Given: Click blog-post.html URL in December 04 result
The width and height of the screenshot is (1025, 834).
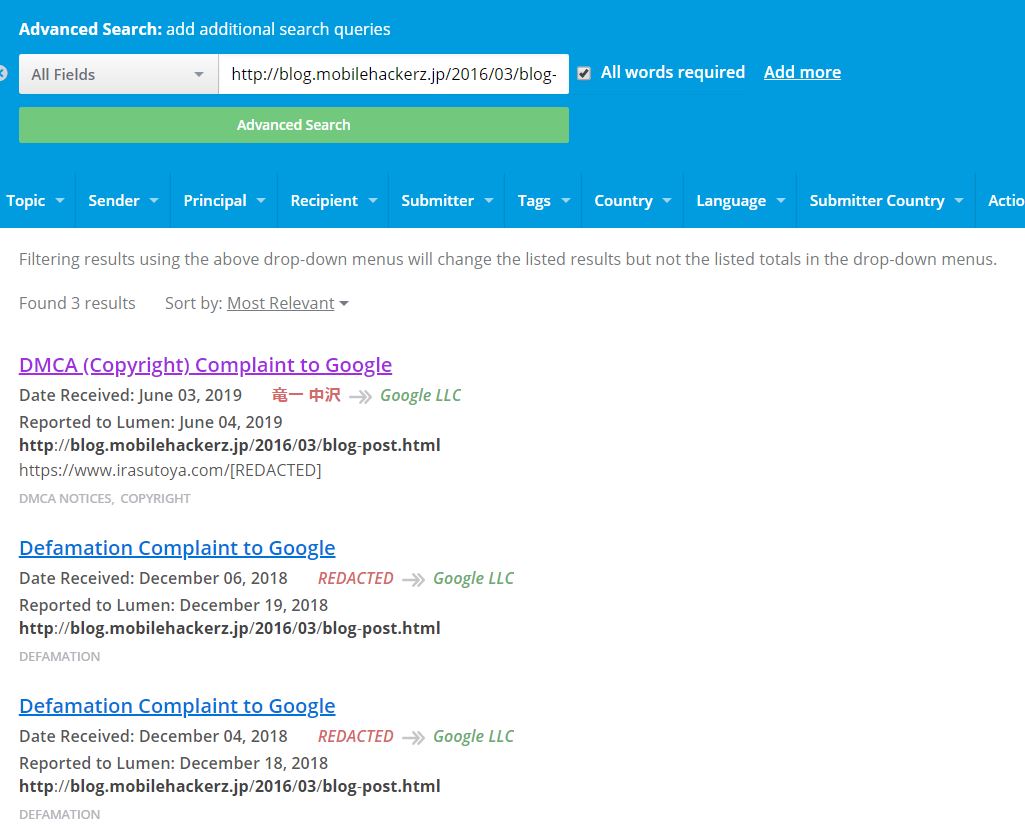Looking at the screenshot, I should pos(229,786).
